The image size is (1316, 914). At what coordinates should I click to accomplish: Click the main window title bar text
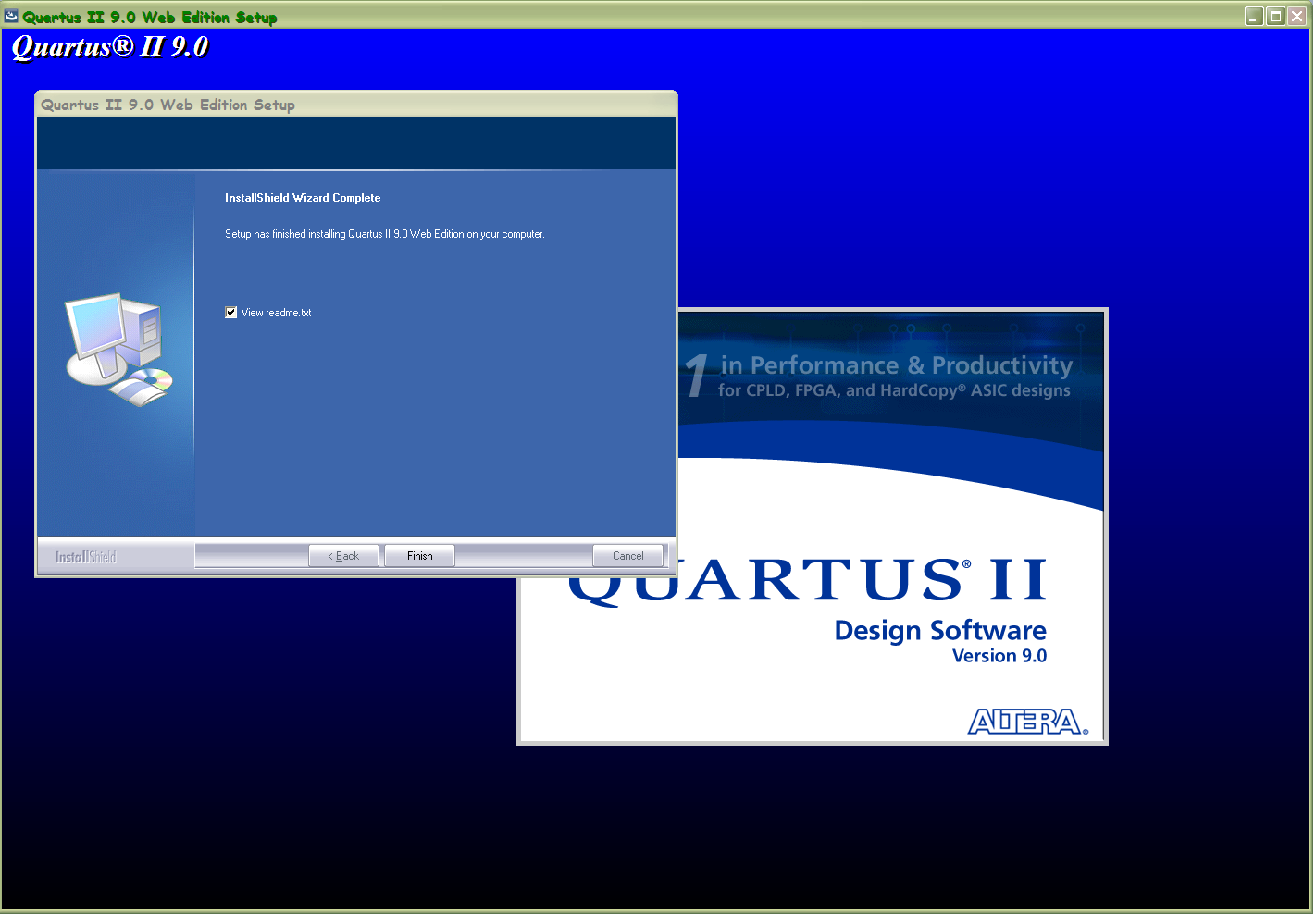click(x=150, y=18)
